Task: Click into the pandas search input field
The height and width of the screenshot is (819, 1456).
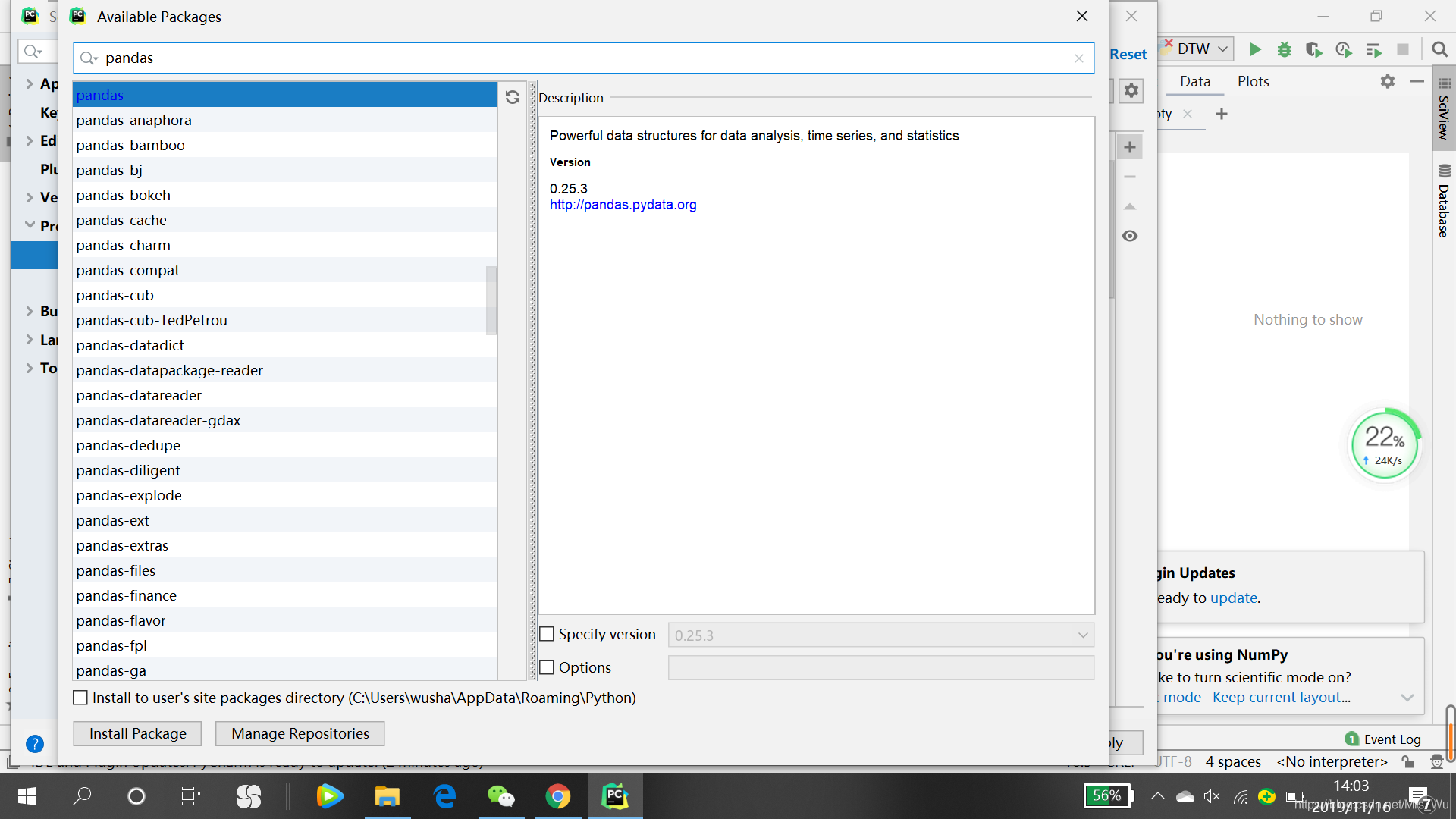Action: (584, 58)
